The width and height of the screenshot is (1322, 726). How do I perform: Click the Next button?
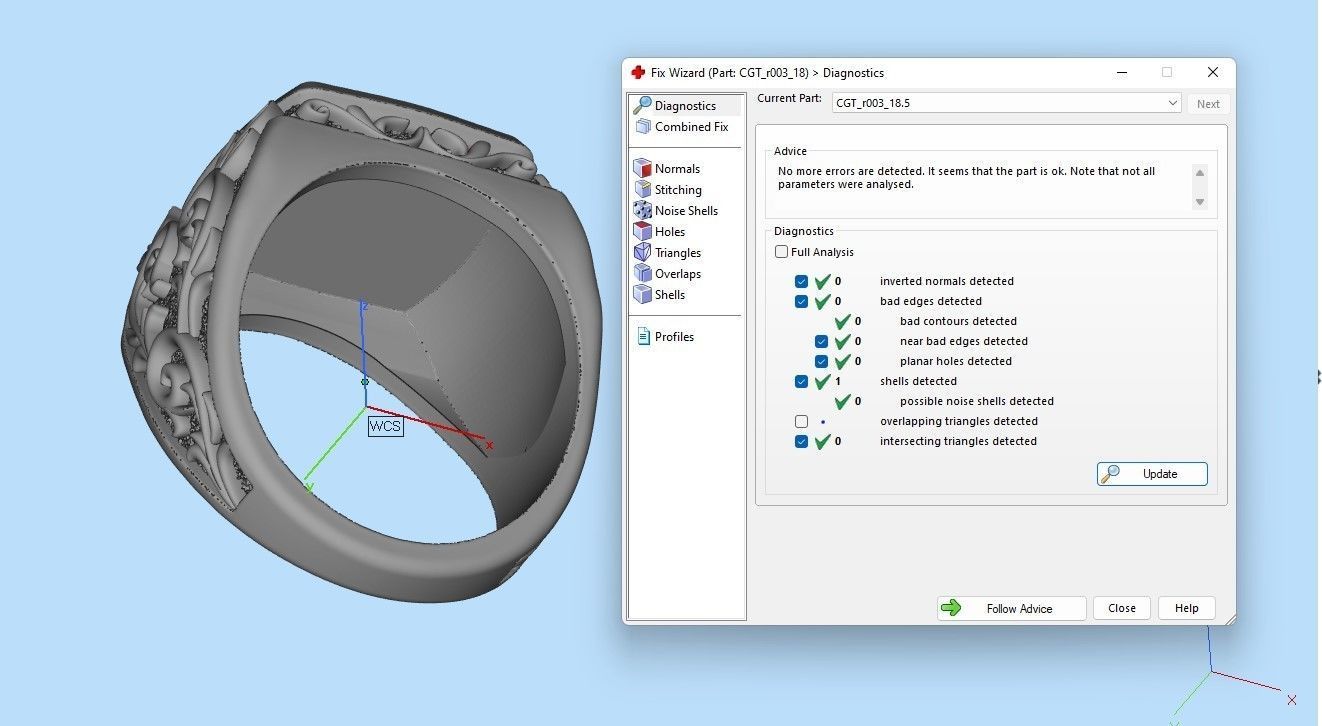1208,104
